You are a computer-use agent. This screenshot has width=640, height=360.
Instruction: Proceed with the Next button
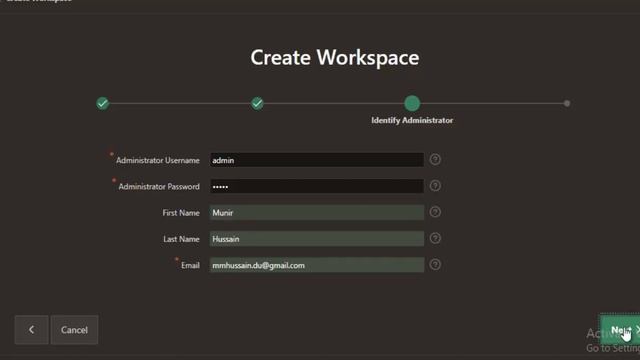[620, 330]
